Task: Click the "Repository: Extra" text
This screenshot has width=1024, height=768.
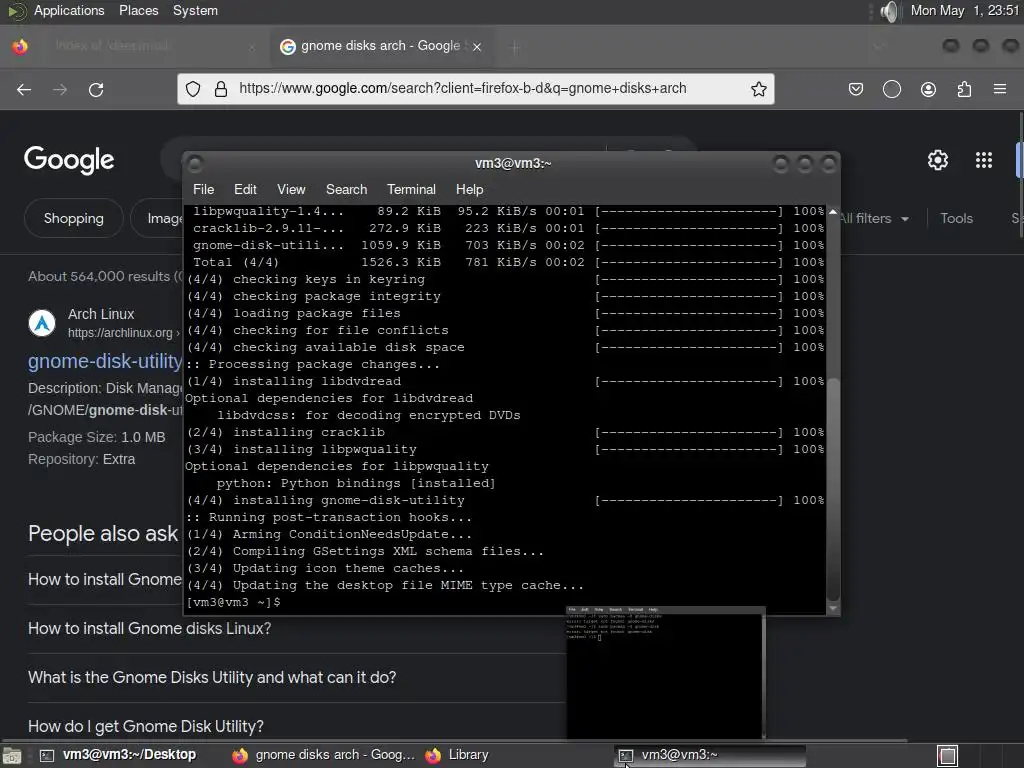Action: [x=82, y=459]
